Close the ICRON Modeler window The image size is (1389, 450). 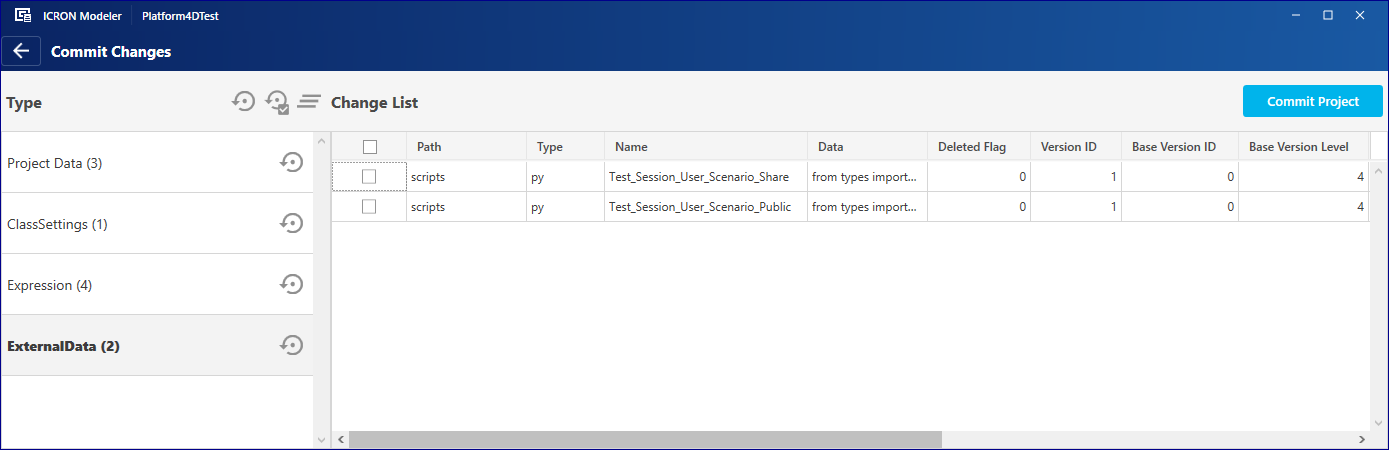(1359, 15)
